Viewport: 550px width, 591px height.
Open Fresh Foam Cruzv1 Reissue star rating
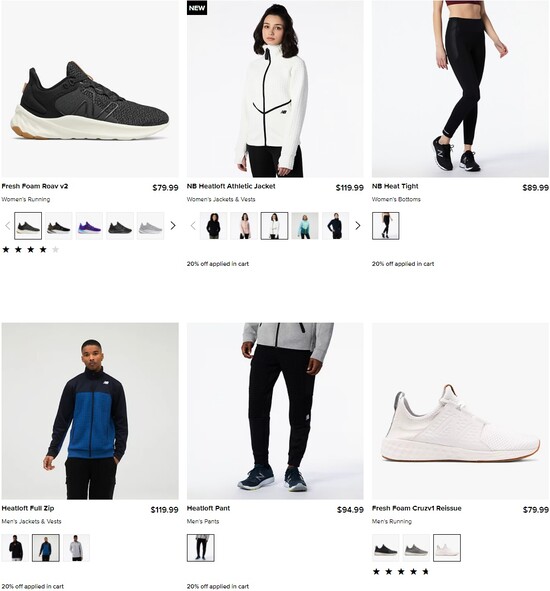point(401,572)
